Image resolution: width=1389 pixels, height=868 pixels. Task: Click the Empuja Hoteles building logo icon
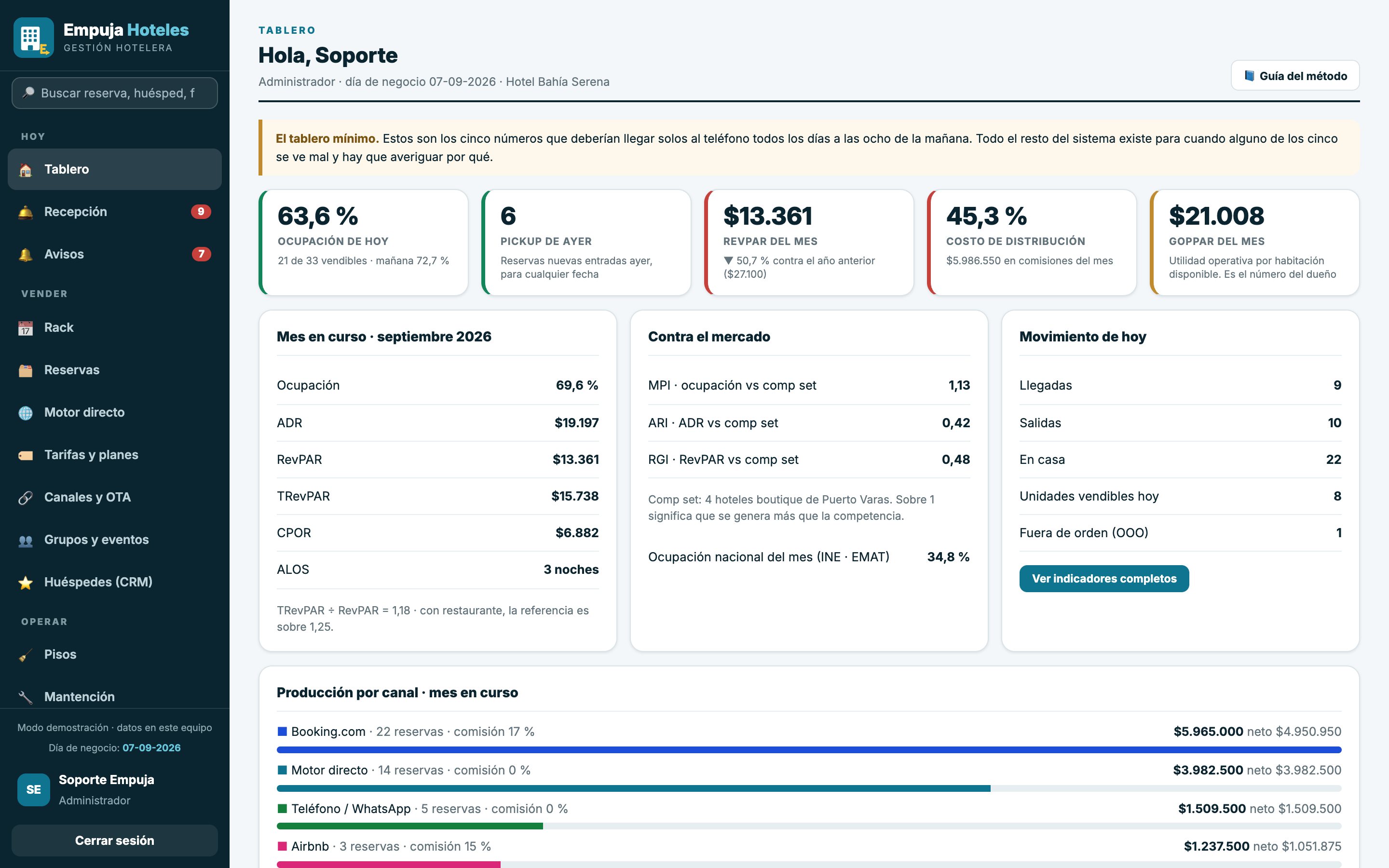point(34,38)
